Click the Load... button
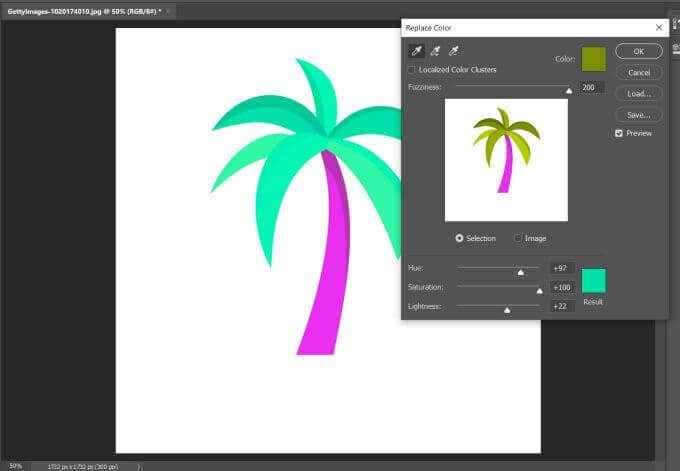Viewport: 680px width, 471px height. (639, 94)
